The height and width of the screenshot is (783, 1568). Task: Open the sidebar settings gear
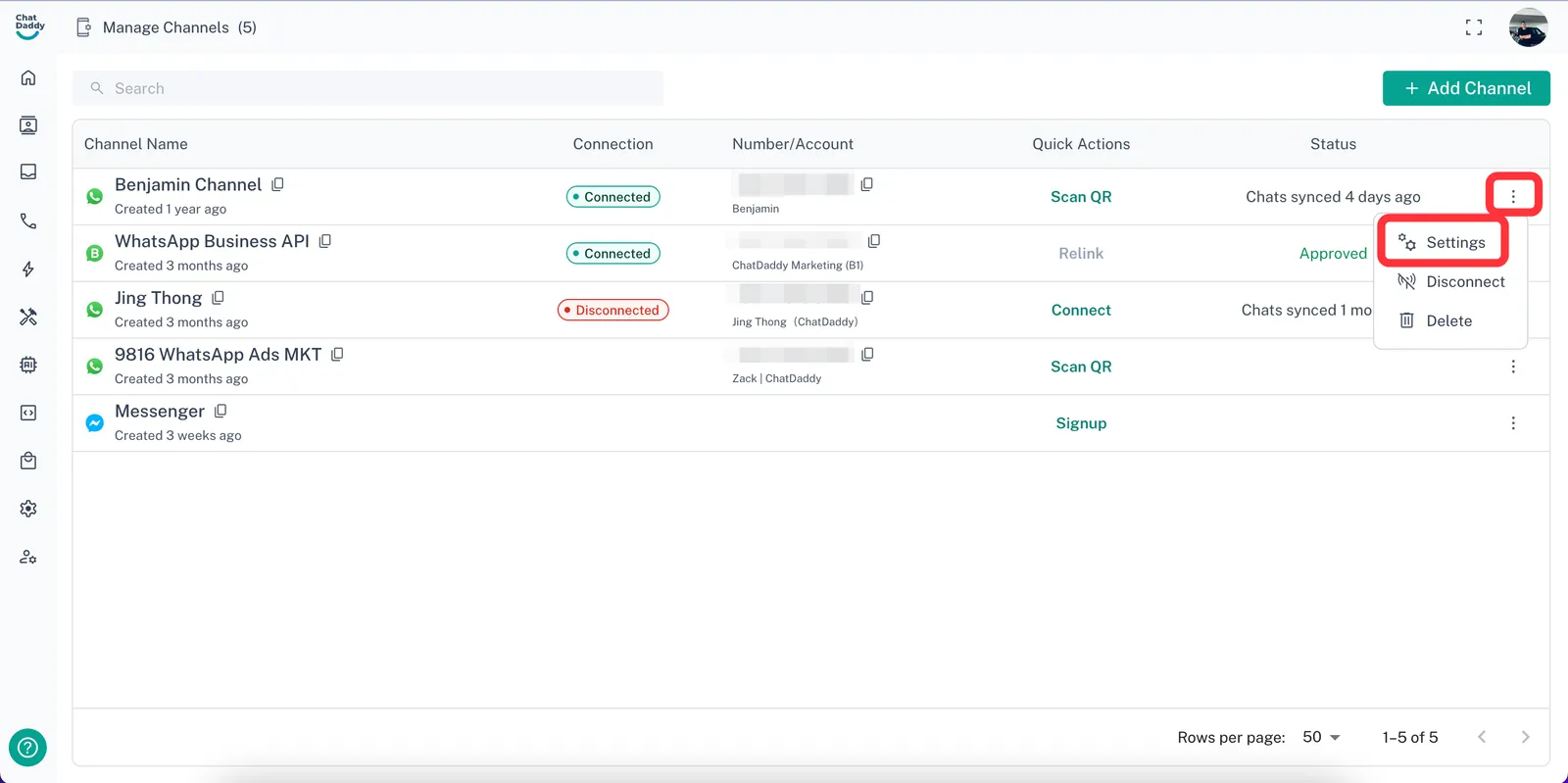pos(28,509)
